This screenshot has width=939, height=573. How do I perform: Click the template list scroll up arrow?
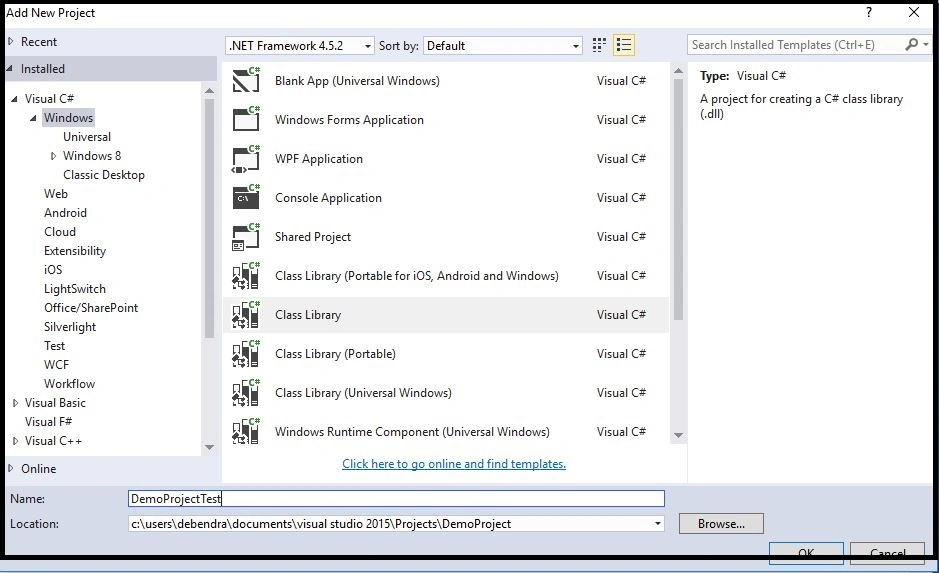(678, 71)
